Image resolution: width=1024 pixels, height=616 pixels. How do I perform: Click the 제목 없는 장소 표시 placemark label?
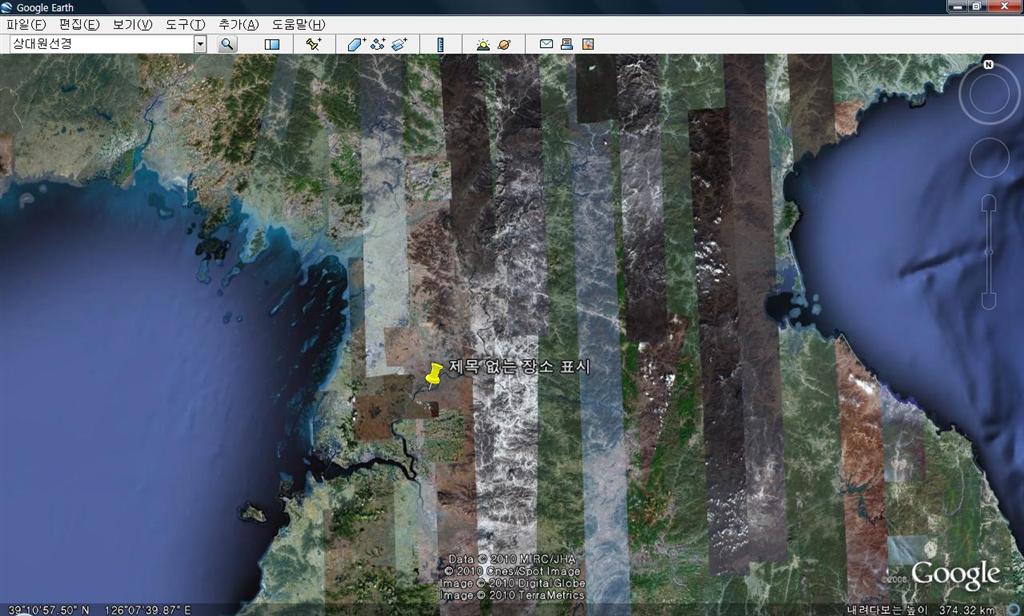pyautogui.click(x=519, y=366)
